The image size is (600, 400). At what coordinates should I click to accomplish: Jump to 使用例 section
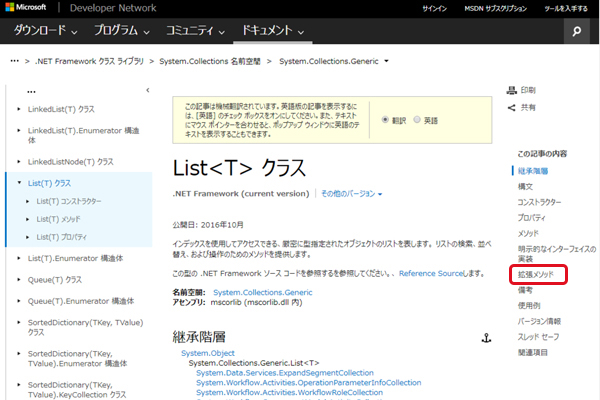[529, 306]
